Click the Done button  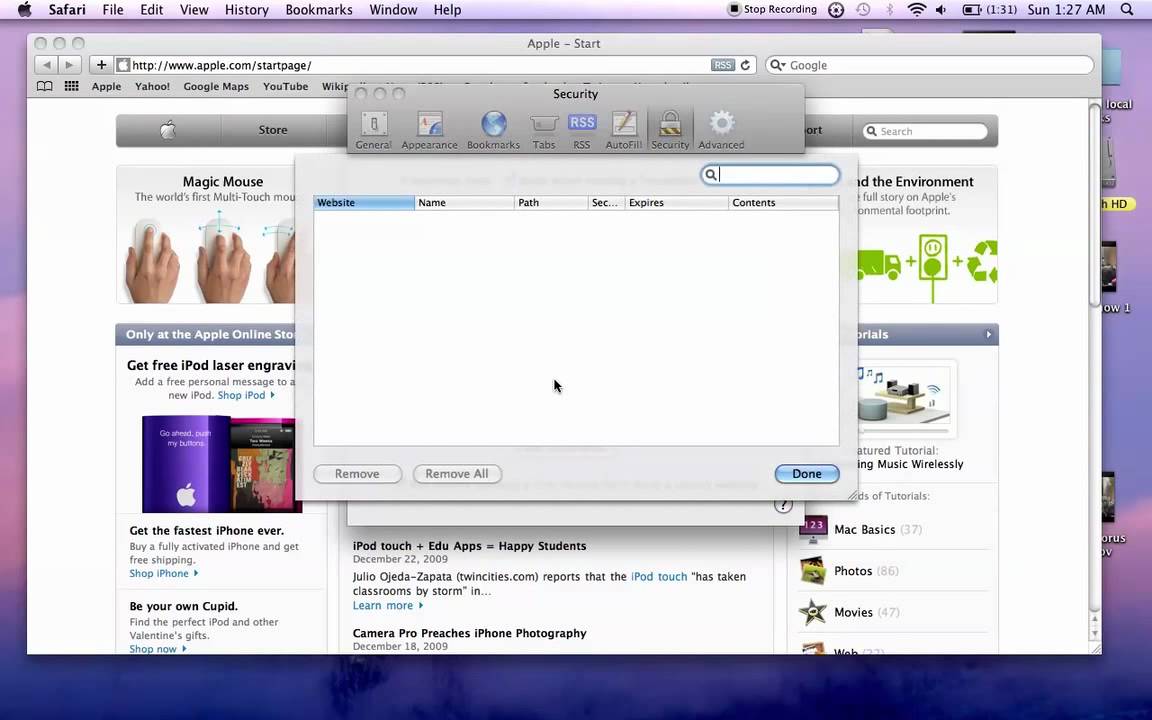807,474
